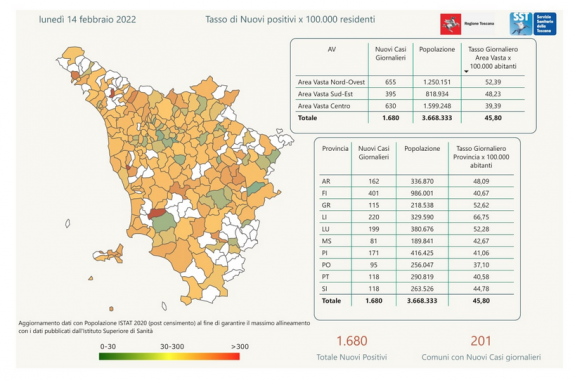Click rate 48,23 in Area Vasta table
This screenshot has height=380, width=575.
coord(493,94)
